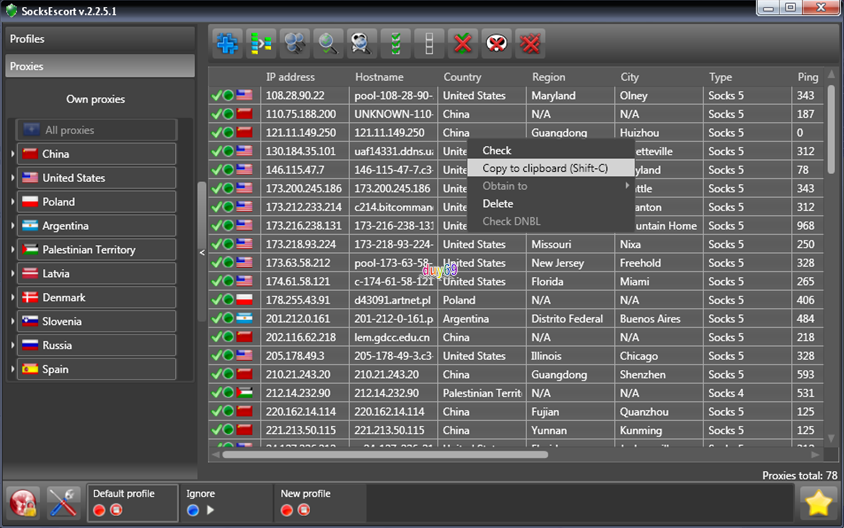Click the Socks 4 type cell
The width and height of the screenshot is (844, 528).
point(747,393)
